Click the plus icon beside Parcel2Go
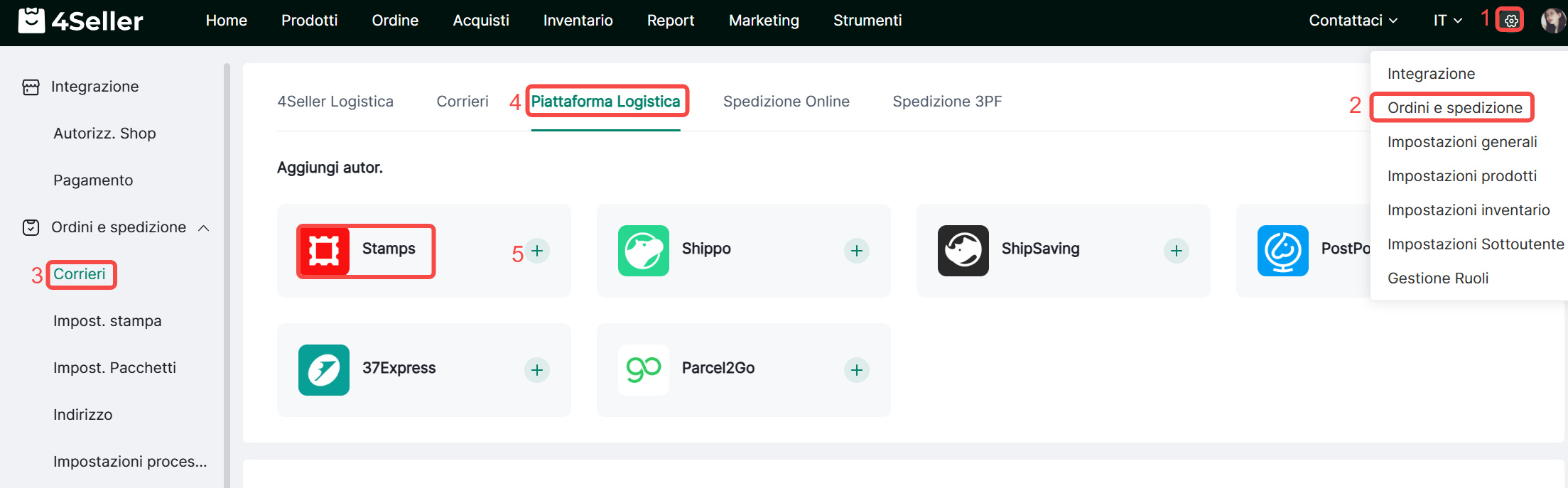This screenshot has width=1568, height=488. 857,370
